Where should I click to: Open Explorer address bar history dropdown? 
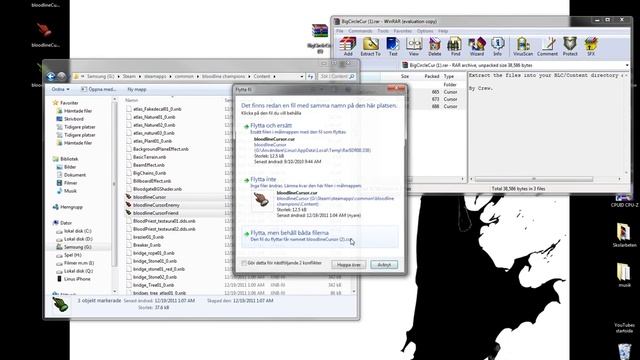[x=302, y=76]
